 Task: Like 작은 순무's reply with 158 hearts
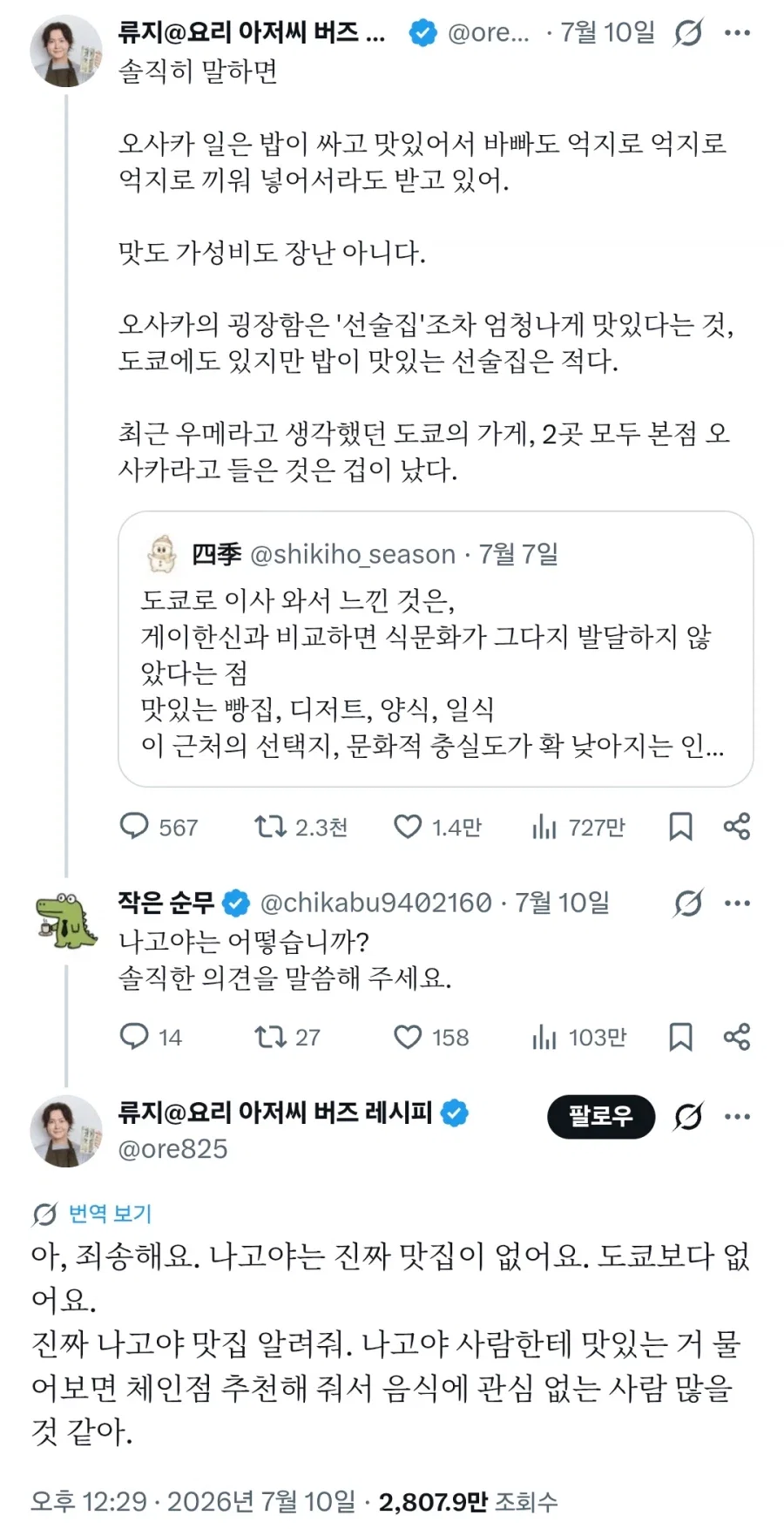tap(408, 1037)
